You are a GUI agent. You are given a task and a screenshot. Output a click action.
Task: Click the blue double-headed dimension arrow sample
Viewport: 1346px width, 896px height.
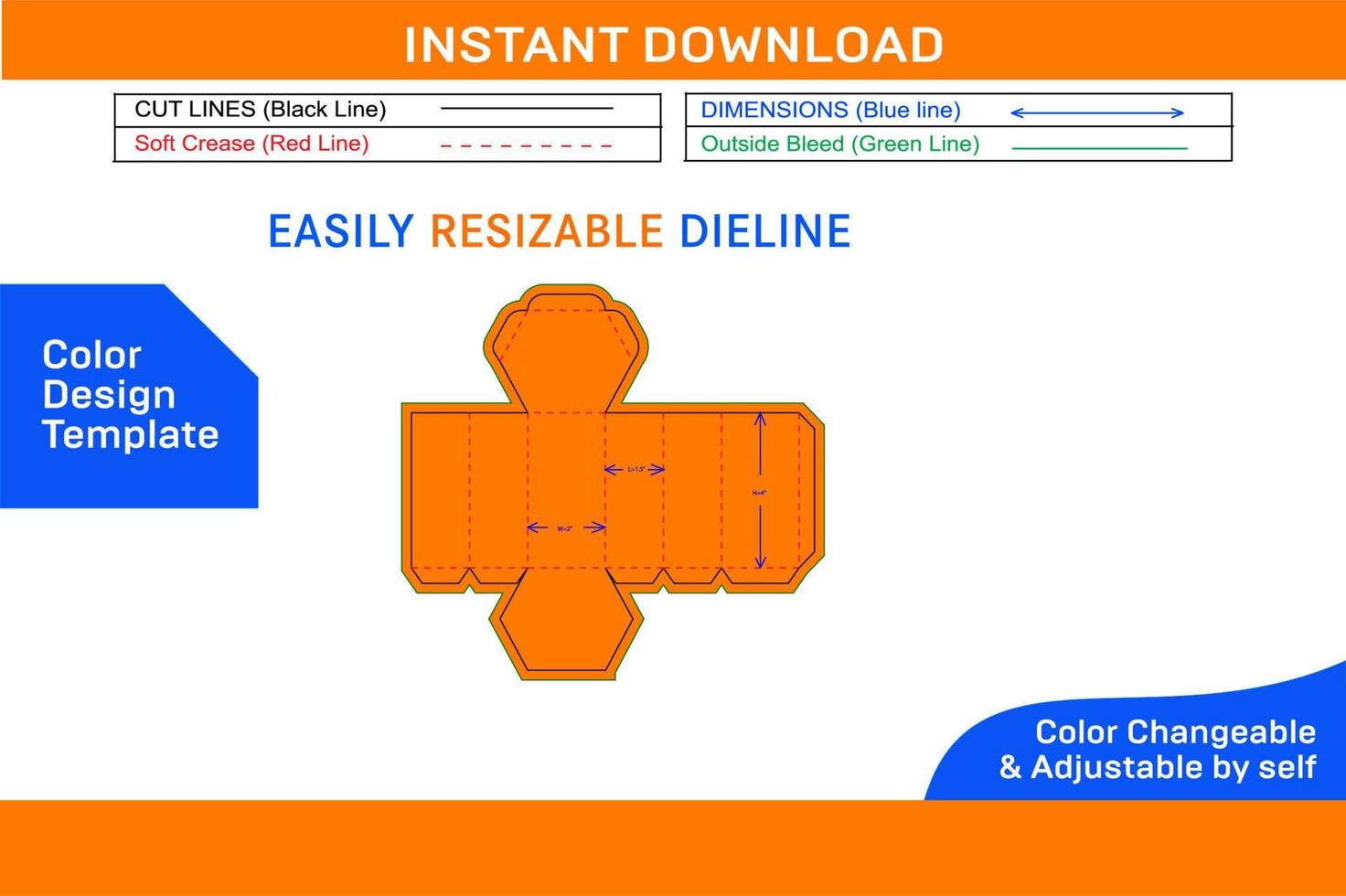(1097, 112)
